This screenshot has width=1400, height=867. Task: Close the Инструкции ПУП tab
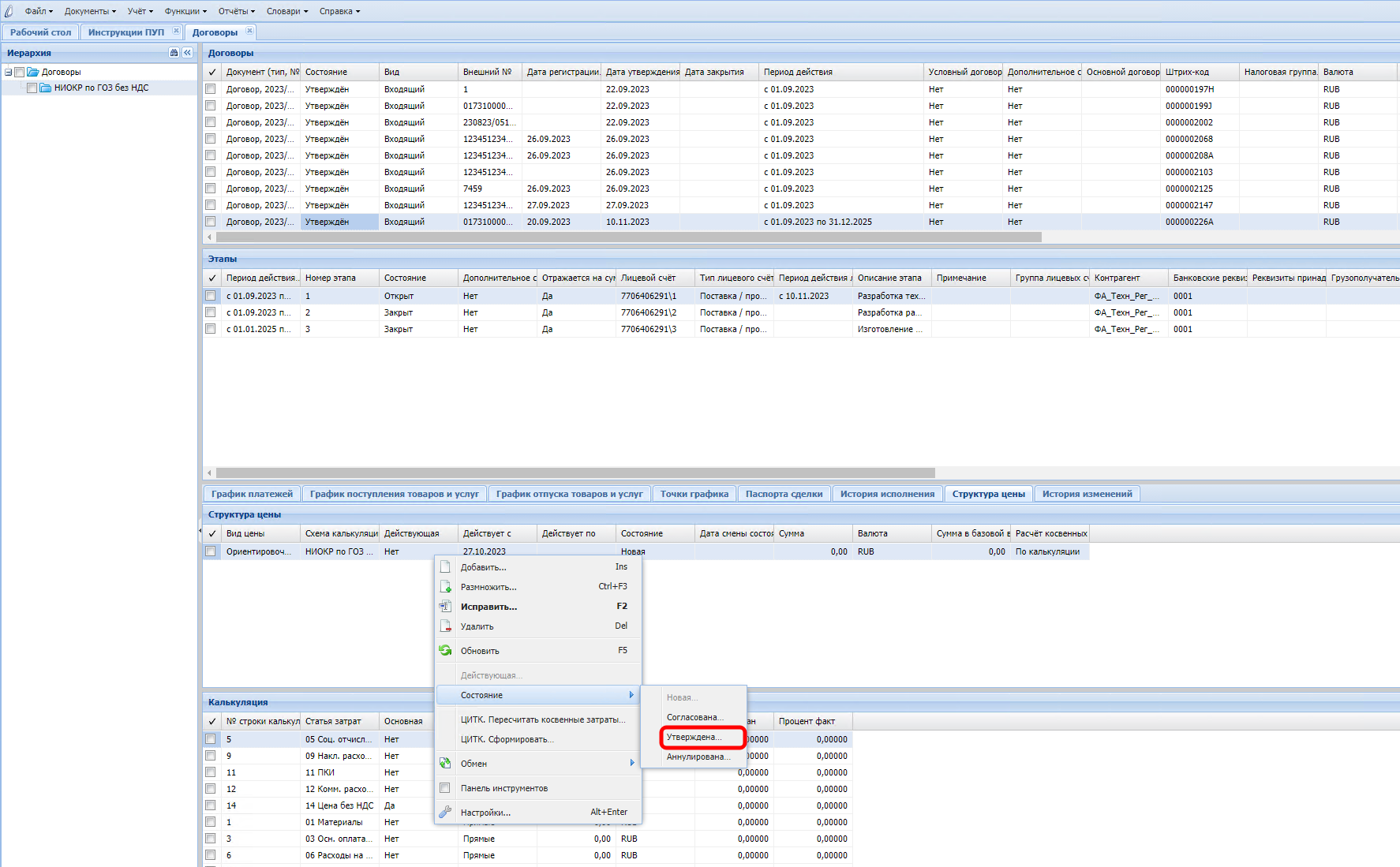[x=176, y=31]
